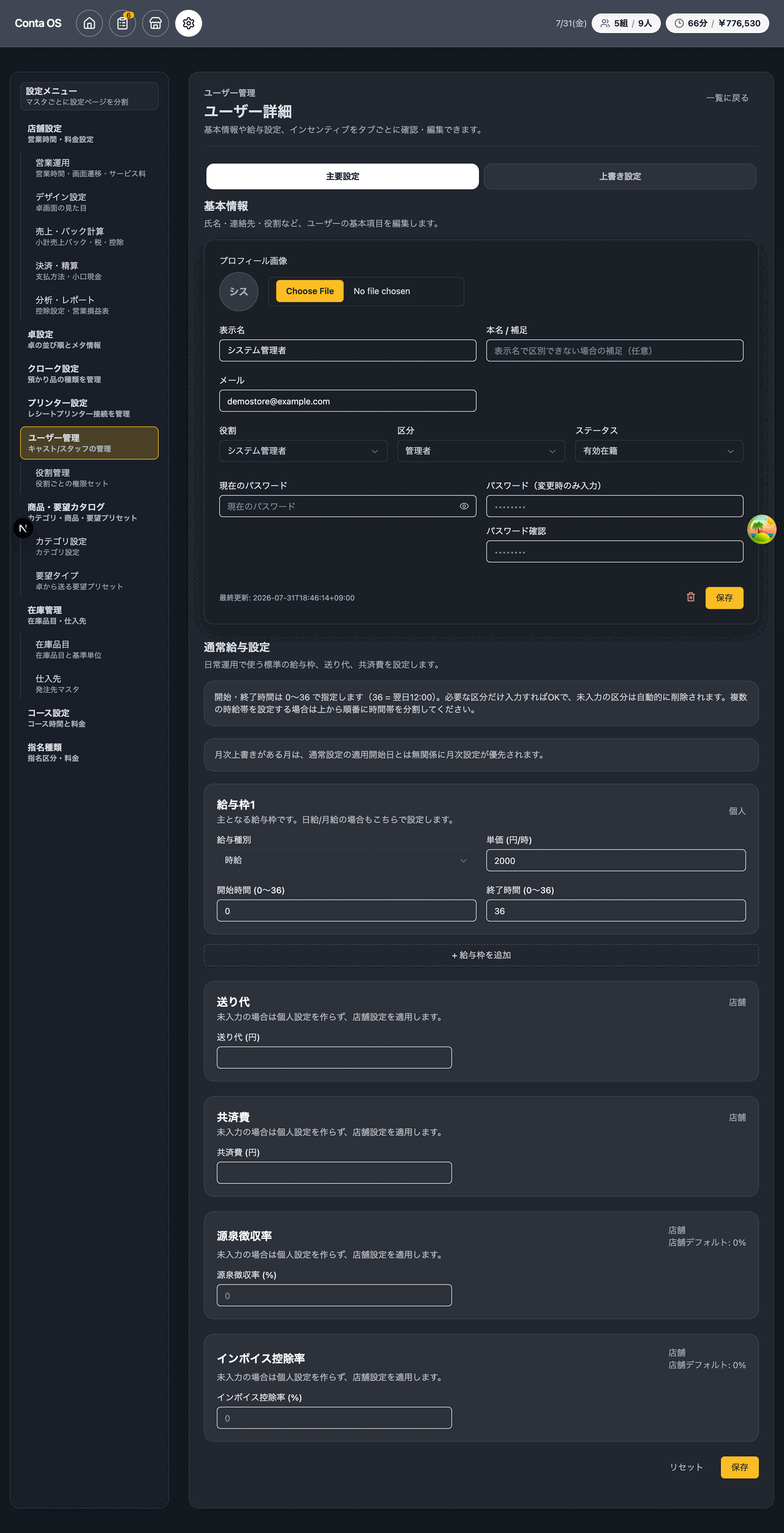Click the round N badge icon
Viewport: 784px width, 1533px height.
(x=23, y=528)
